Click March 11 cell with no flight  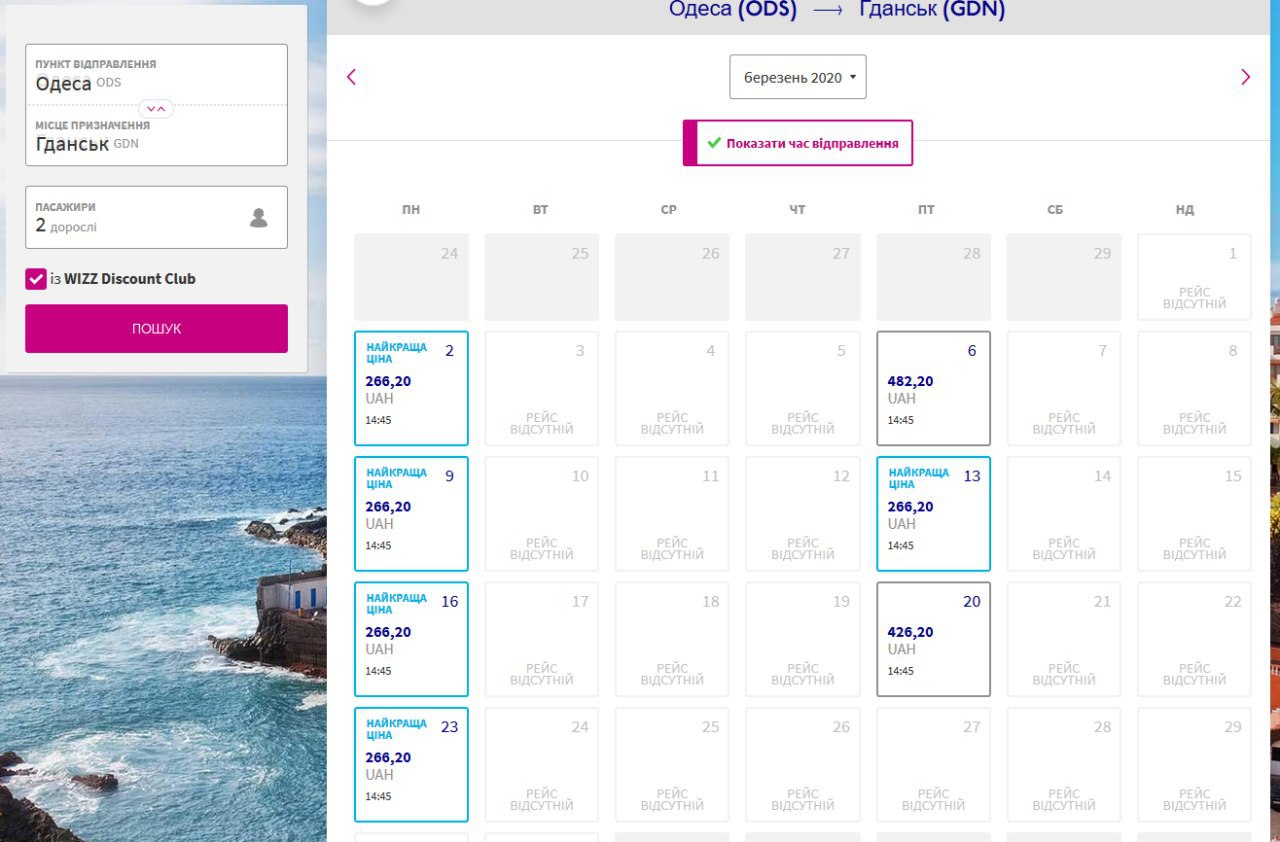coord(672,514)
